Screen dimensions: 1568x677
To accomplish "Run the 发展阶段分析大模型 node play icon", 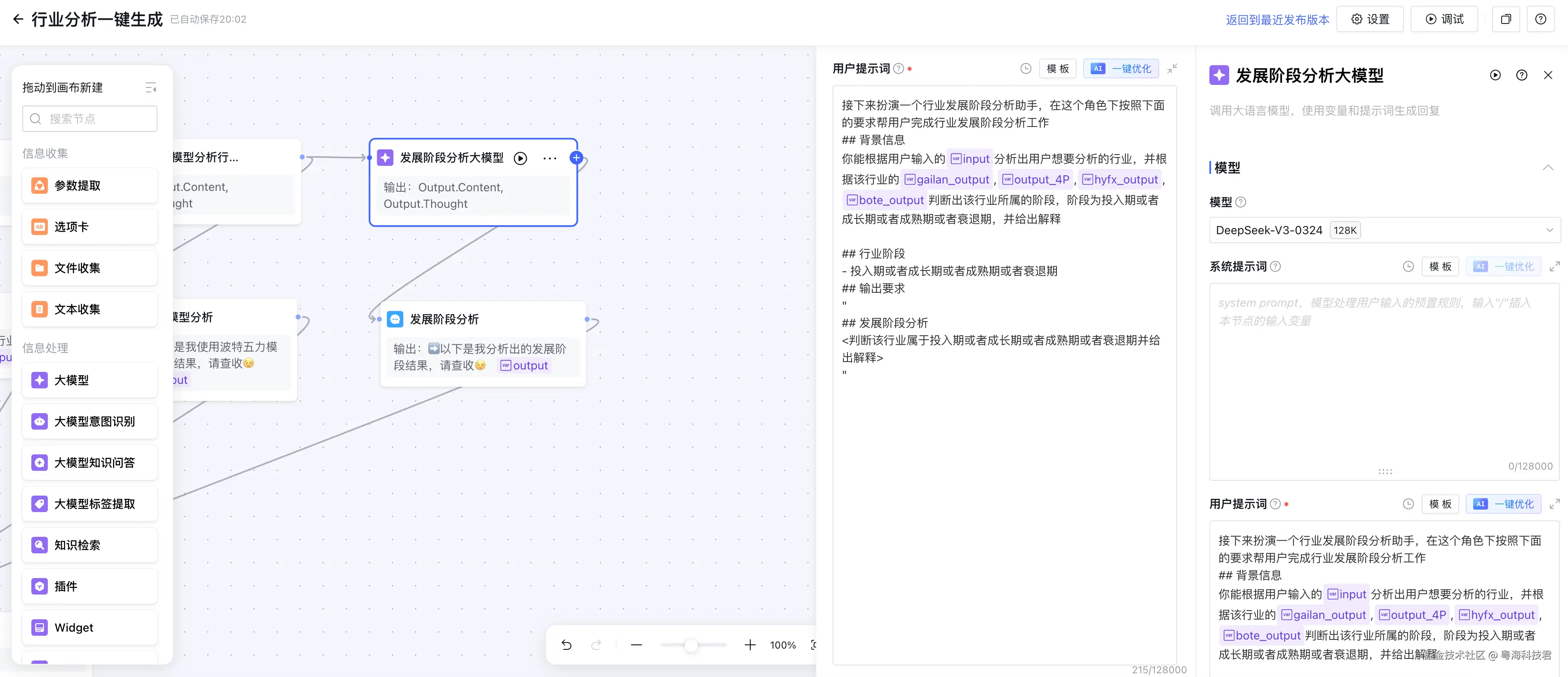I will (520, 158).
